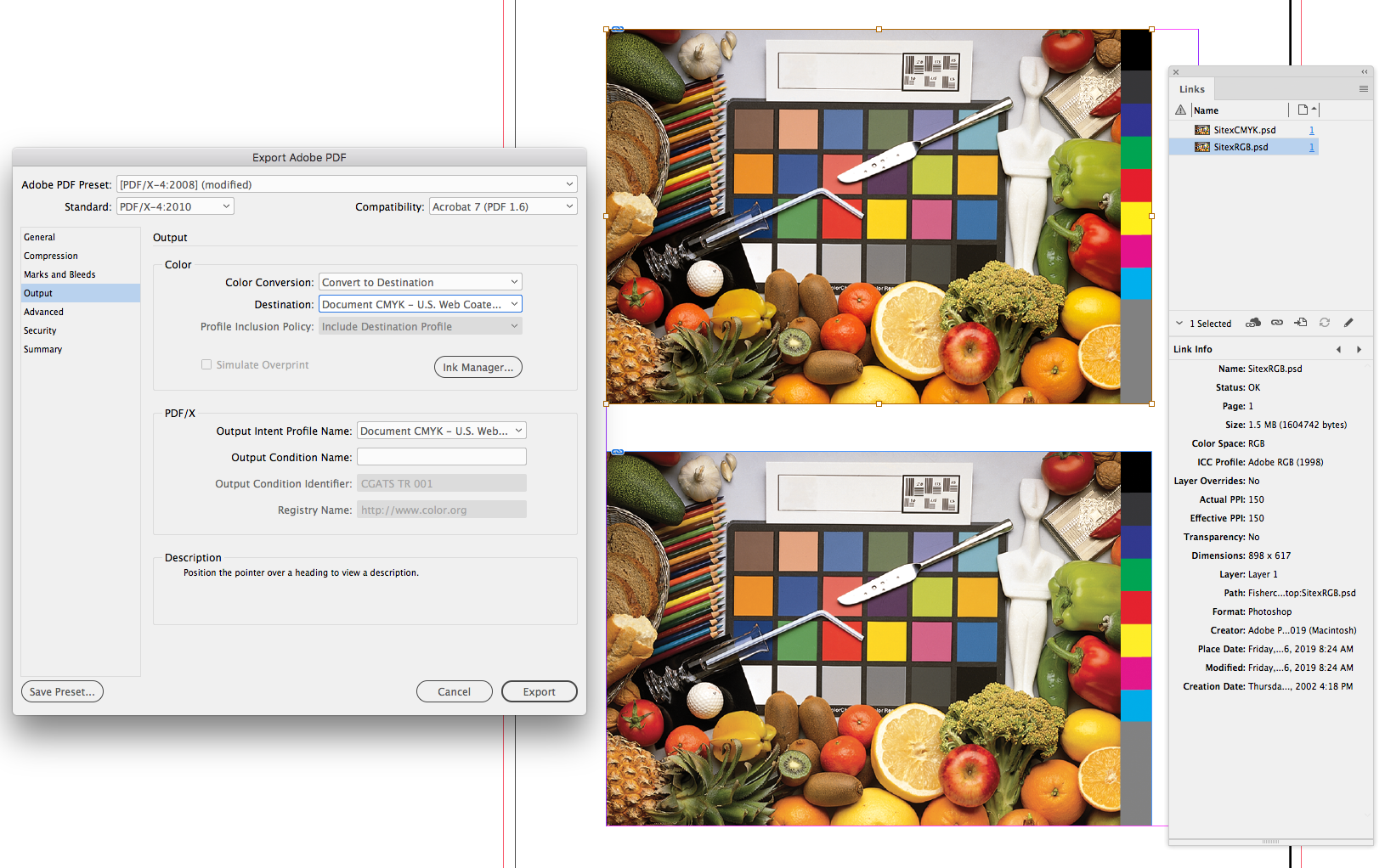Click the Color Space RGB value
The image size is (1385, 868).
click(1256, 443)
